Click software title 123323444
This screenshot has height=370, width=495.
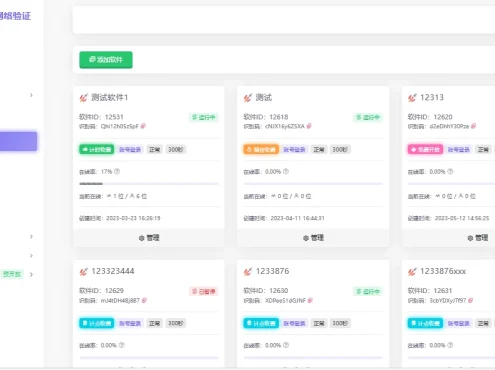[113, 271]
